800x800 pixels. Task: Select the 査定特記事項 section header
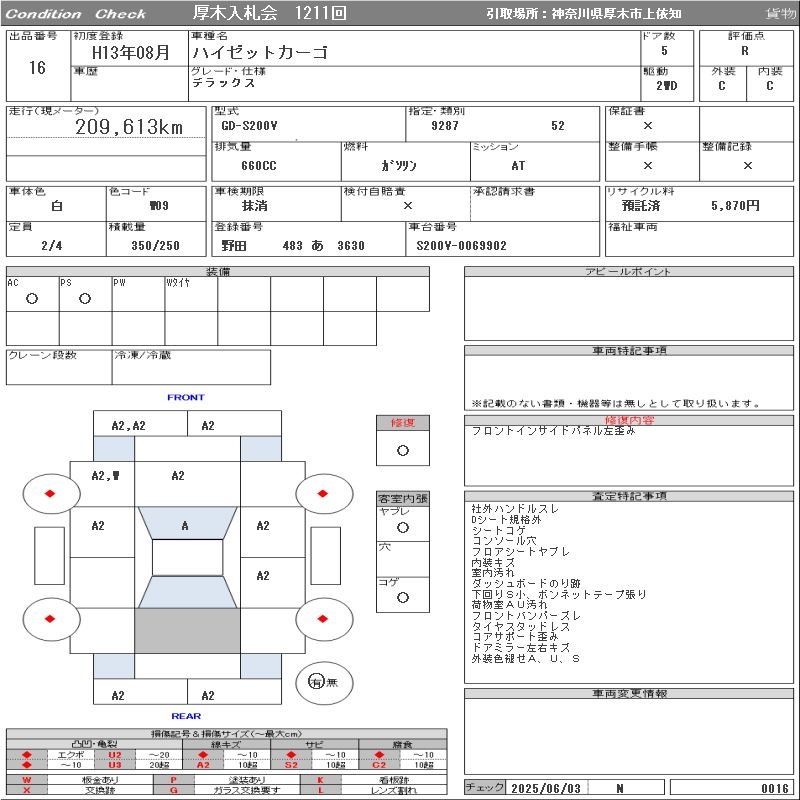coord(629,496)
